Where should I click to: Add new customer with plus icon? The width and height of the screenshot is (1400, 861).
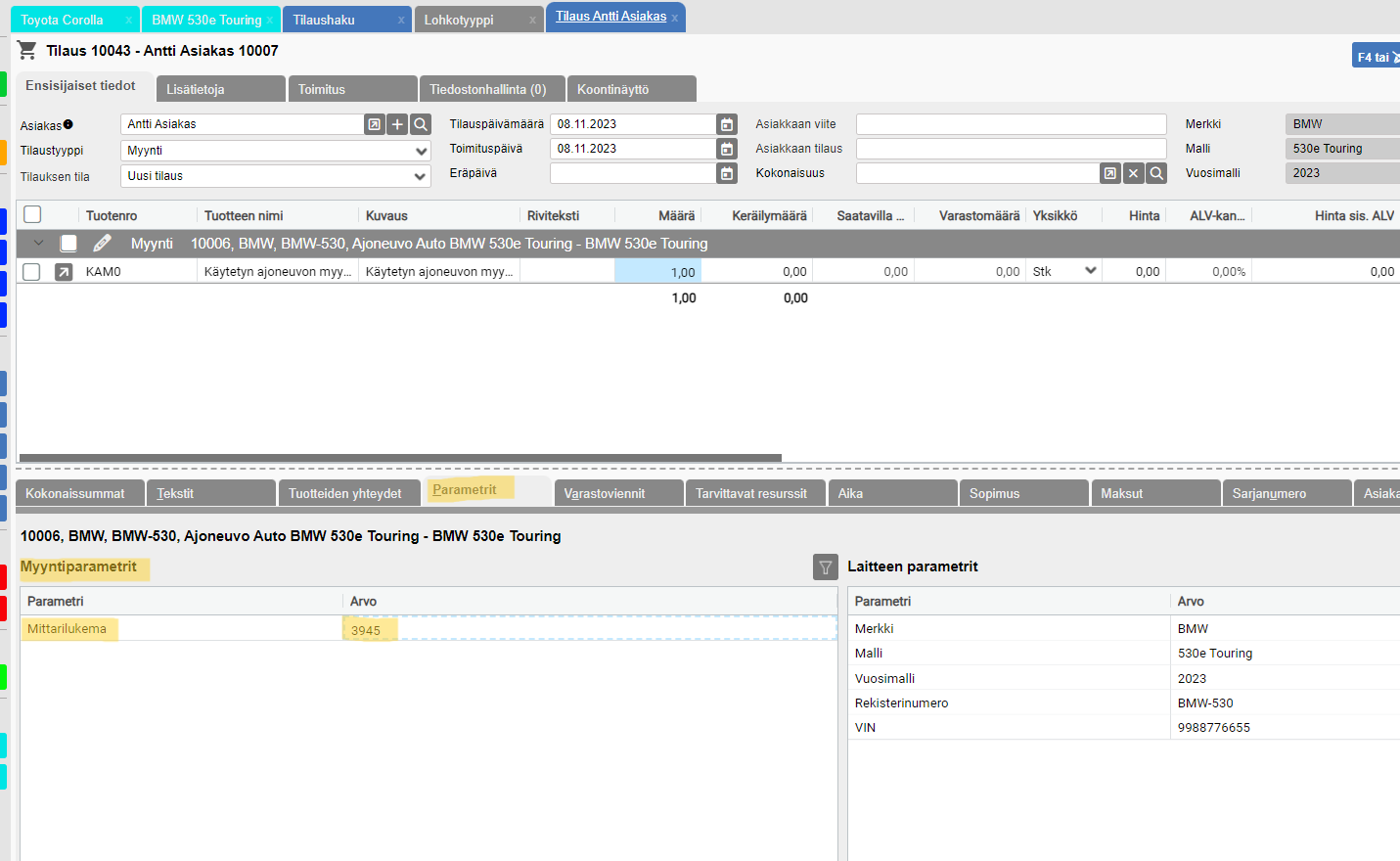(x=397, y=124)
